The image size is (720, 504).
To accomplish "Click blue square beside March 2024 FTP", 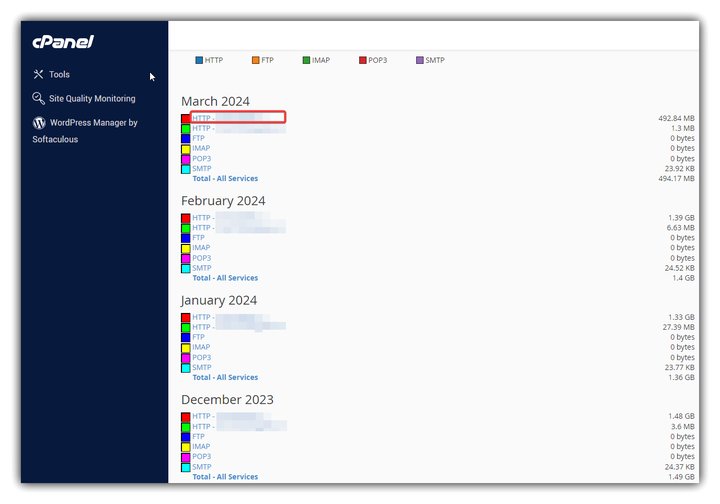I will 186,139.
